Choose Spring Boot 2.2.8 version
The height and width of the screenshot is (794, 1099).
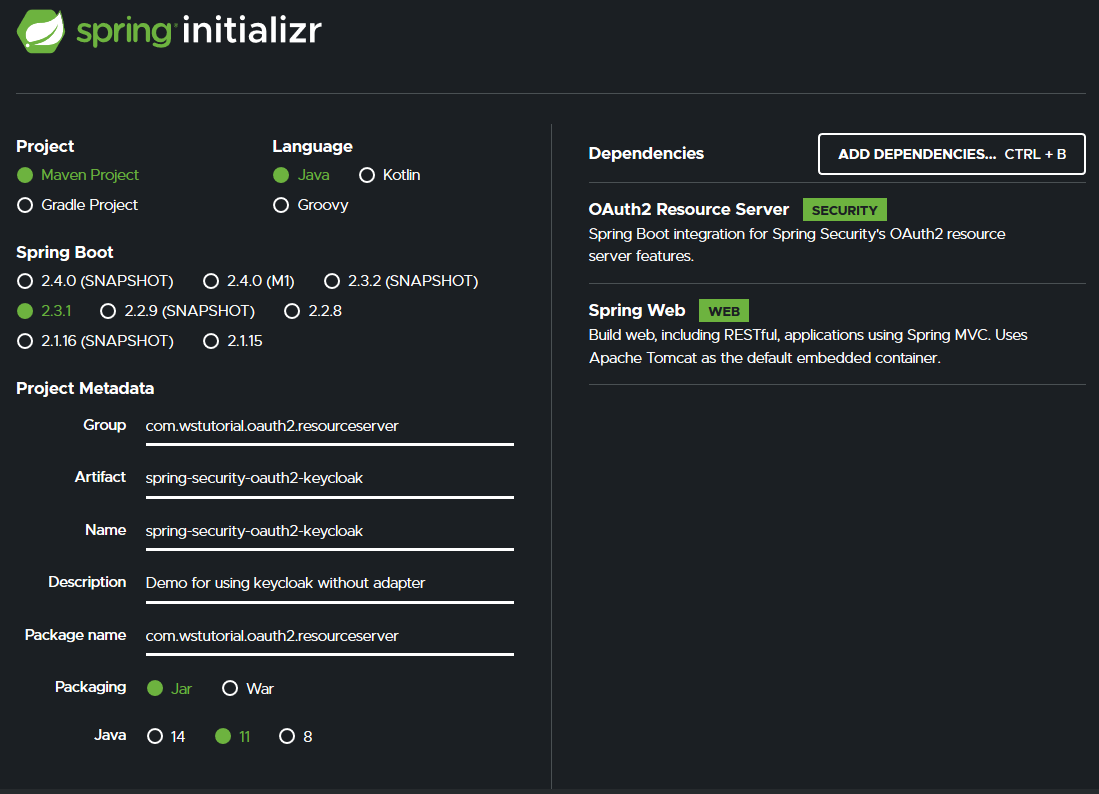coord(292,311)
